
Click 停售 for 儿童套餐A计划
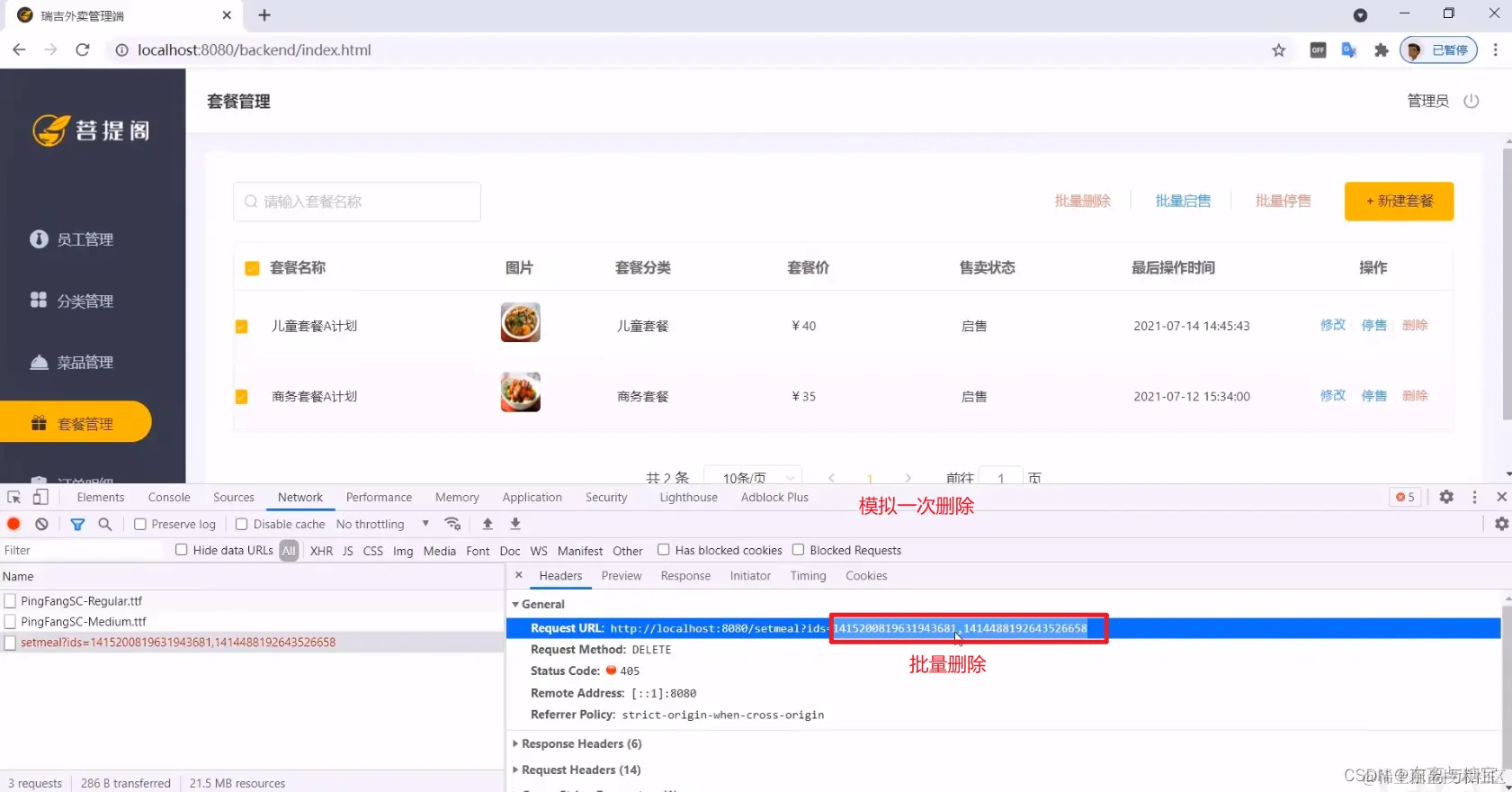pyautogui.click(x=1373, y=325)
